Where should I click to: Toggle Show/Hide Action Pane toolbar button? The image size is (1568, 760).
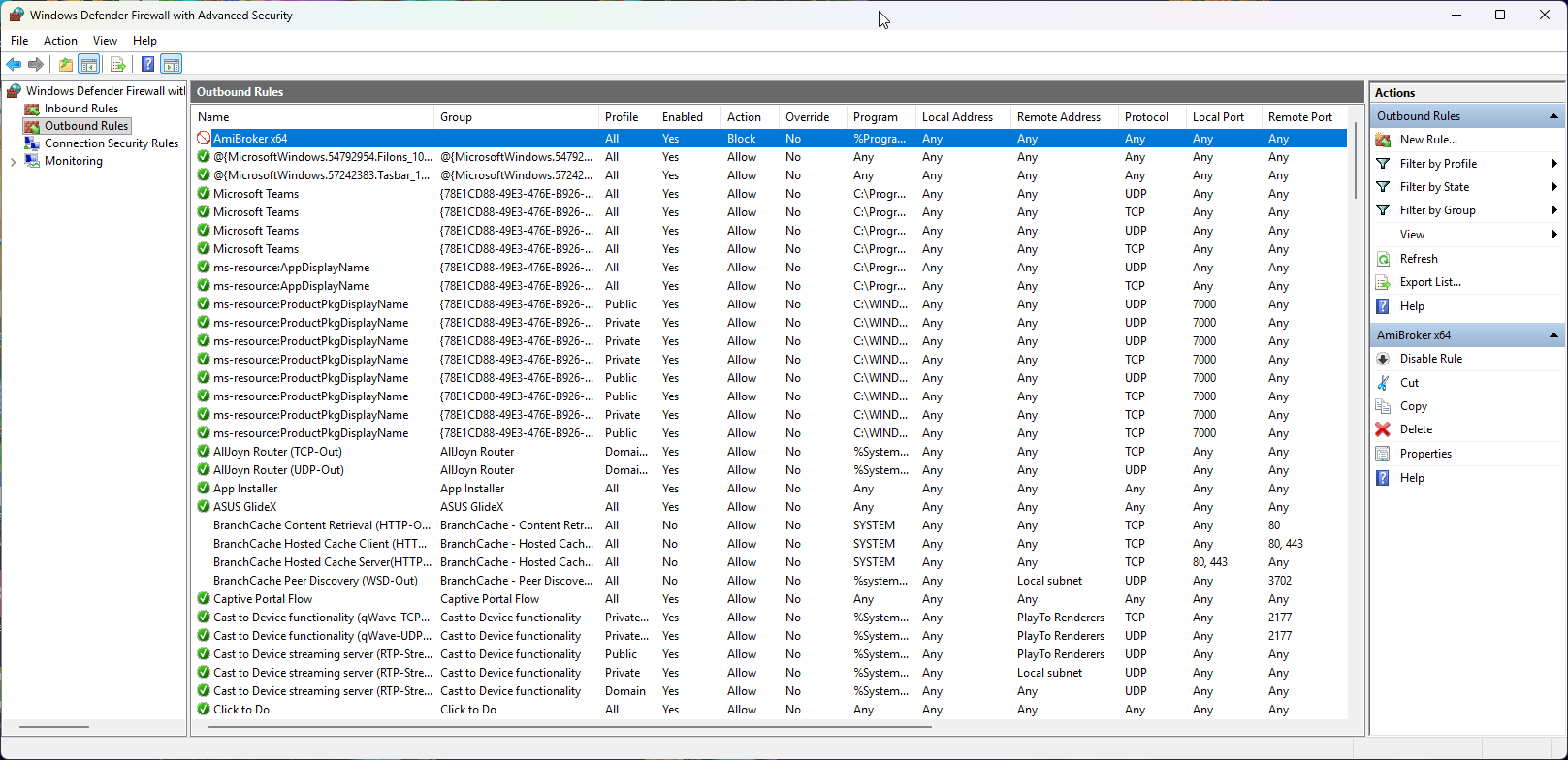172,65
